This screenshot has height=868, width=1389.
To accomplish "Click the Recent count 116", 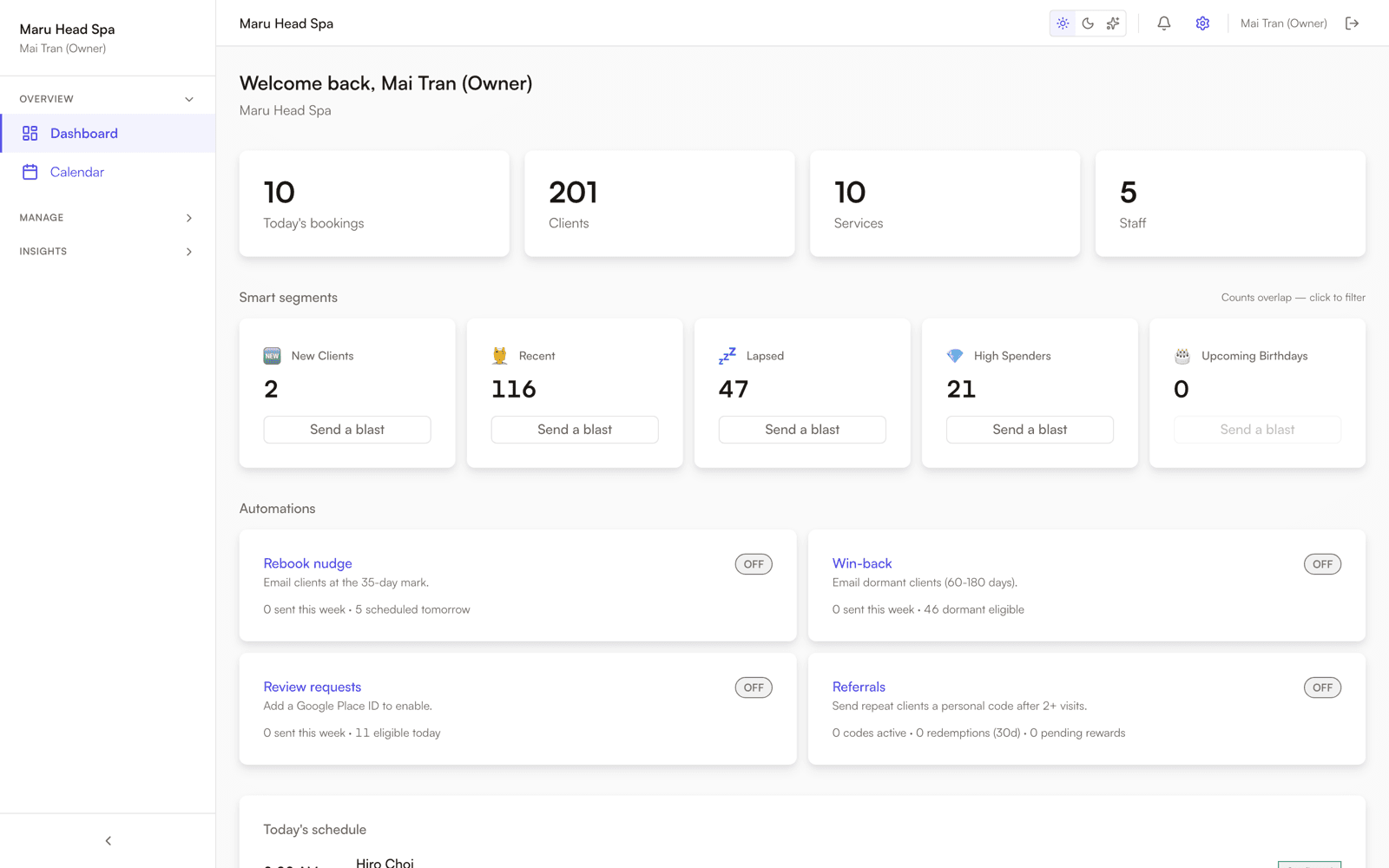I will coord(514,389).
